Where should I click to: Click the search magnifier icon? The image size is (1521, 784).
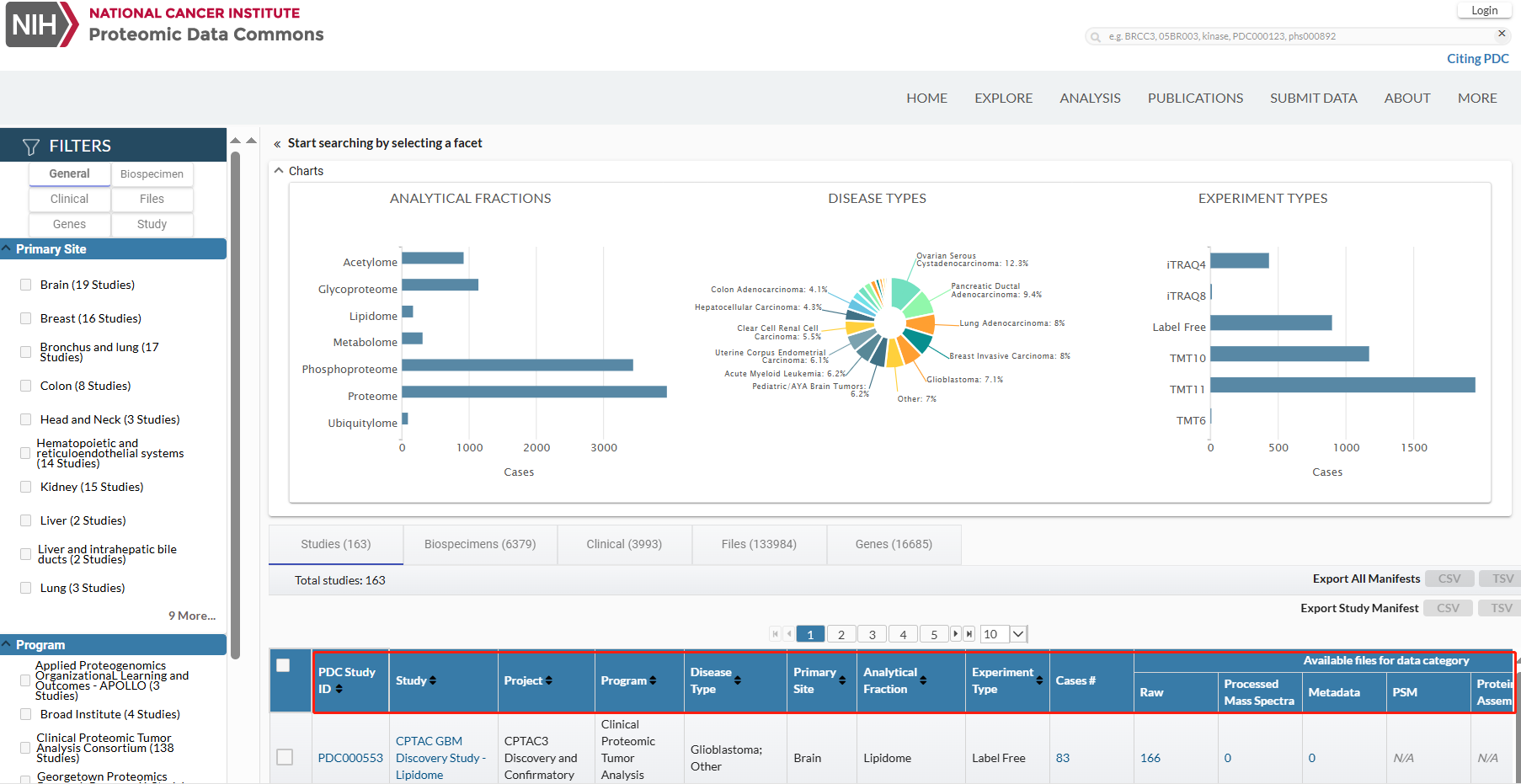tap(1096, 37)
